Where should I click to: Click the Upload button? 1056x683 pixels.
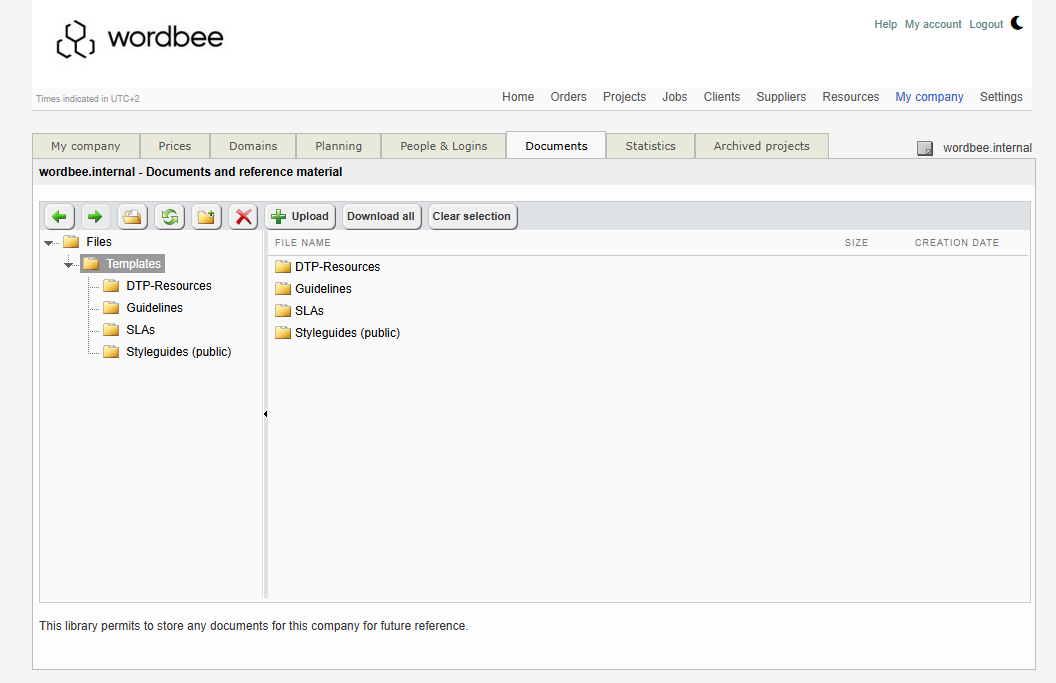click(x=300, y=217)
